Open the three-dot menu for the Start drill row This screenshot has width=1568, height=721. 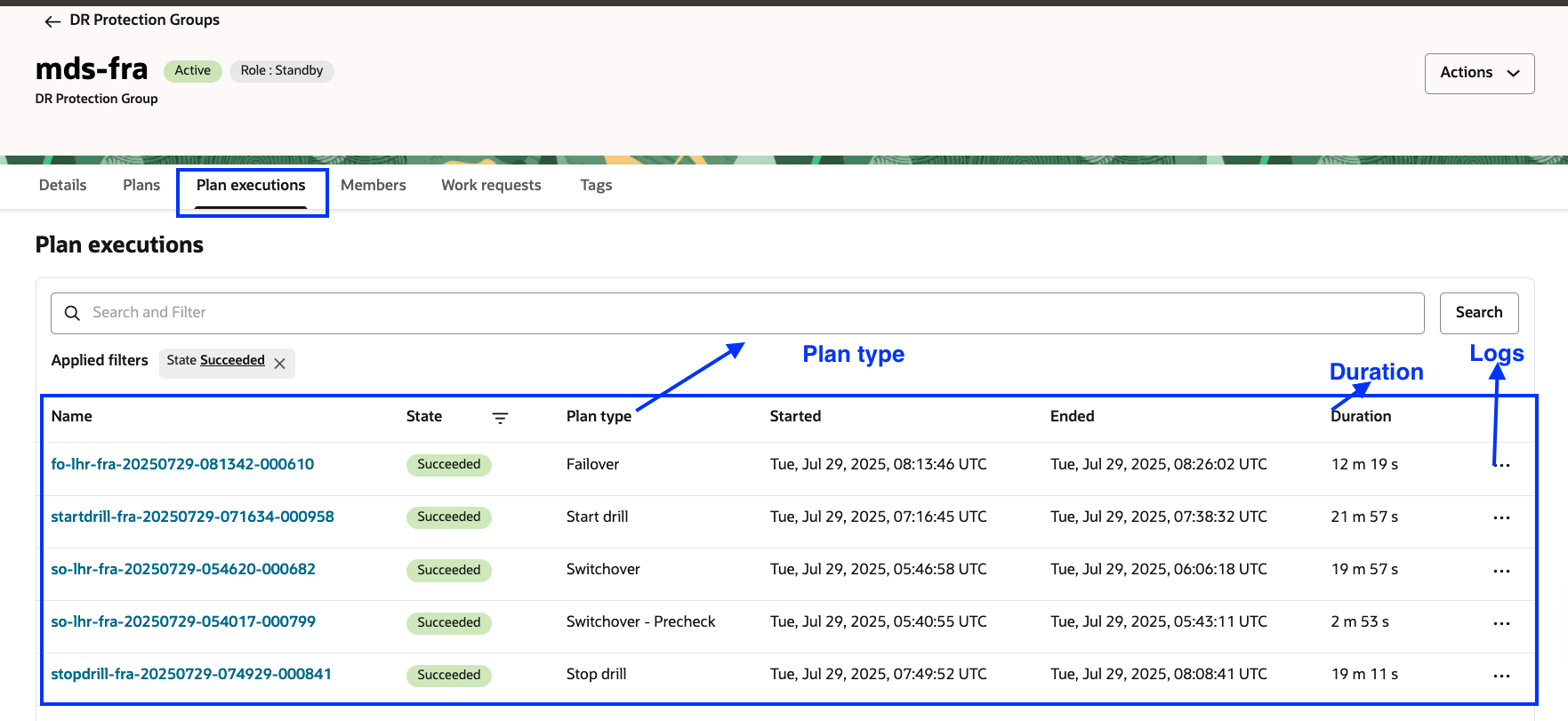point(1501,518)
